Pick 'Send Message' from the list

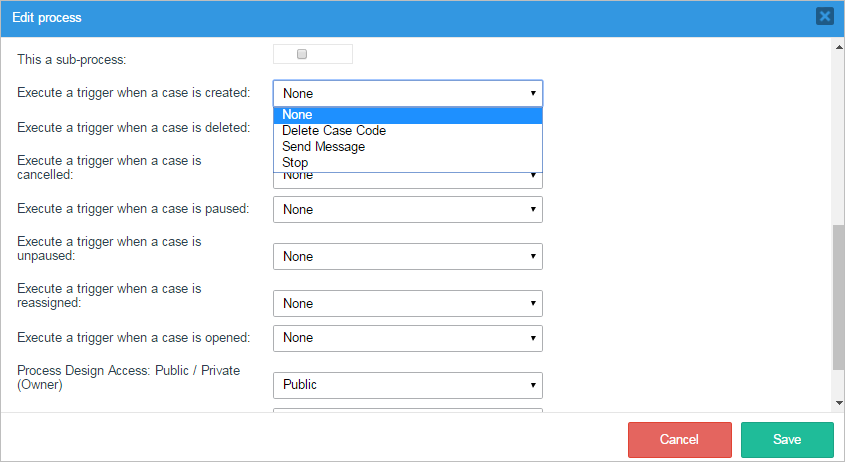pyautogui.click(x=407, y=147)
